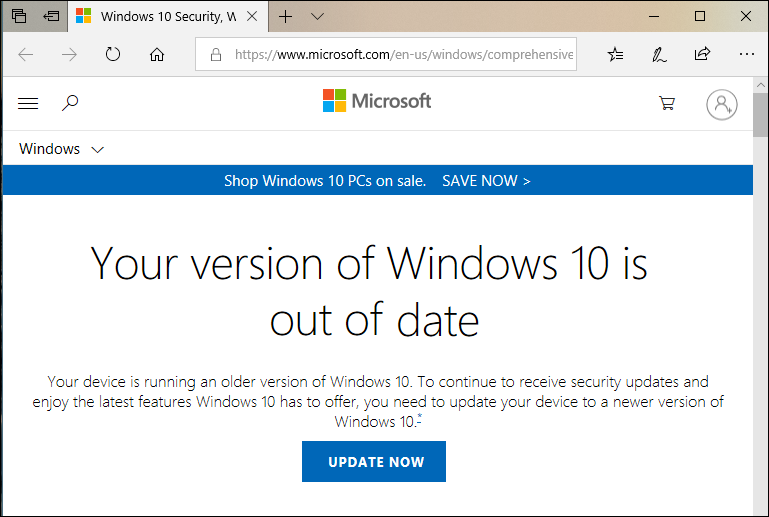769x517 pixels.
Task: Open the shopping cart icon
Action: point(667,103)
